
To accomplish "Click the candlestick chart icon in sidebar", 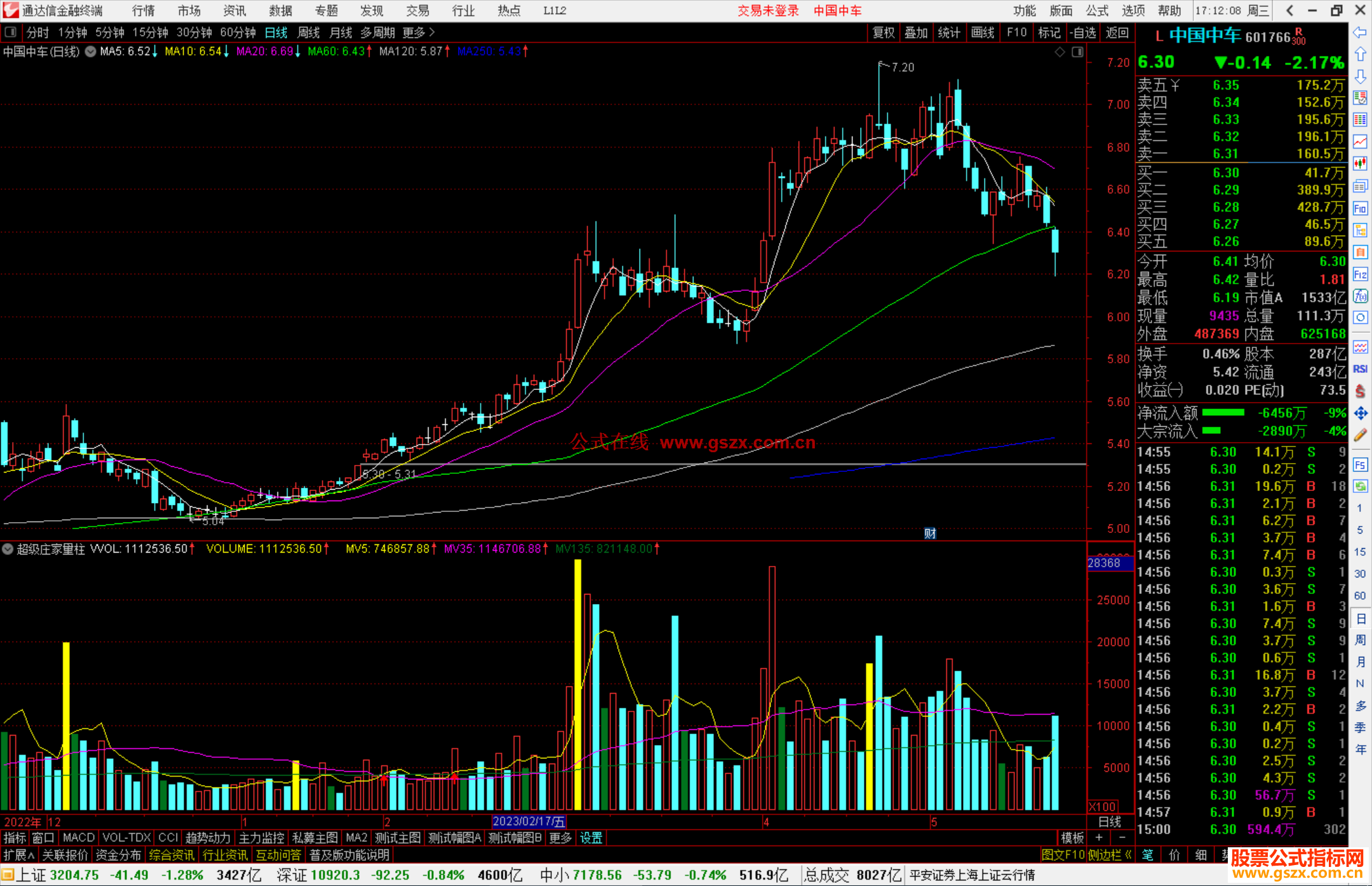I will (1360, 164).
